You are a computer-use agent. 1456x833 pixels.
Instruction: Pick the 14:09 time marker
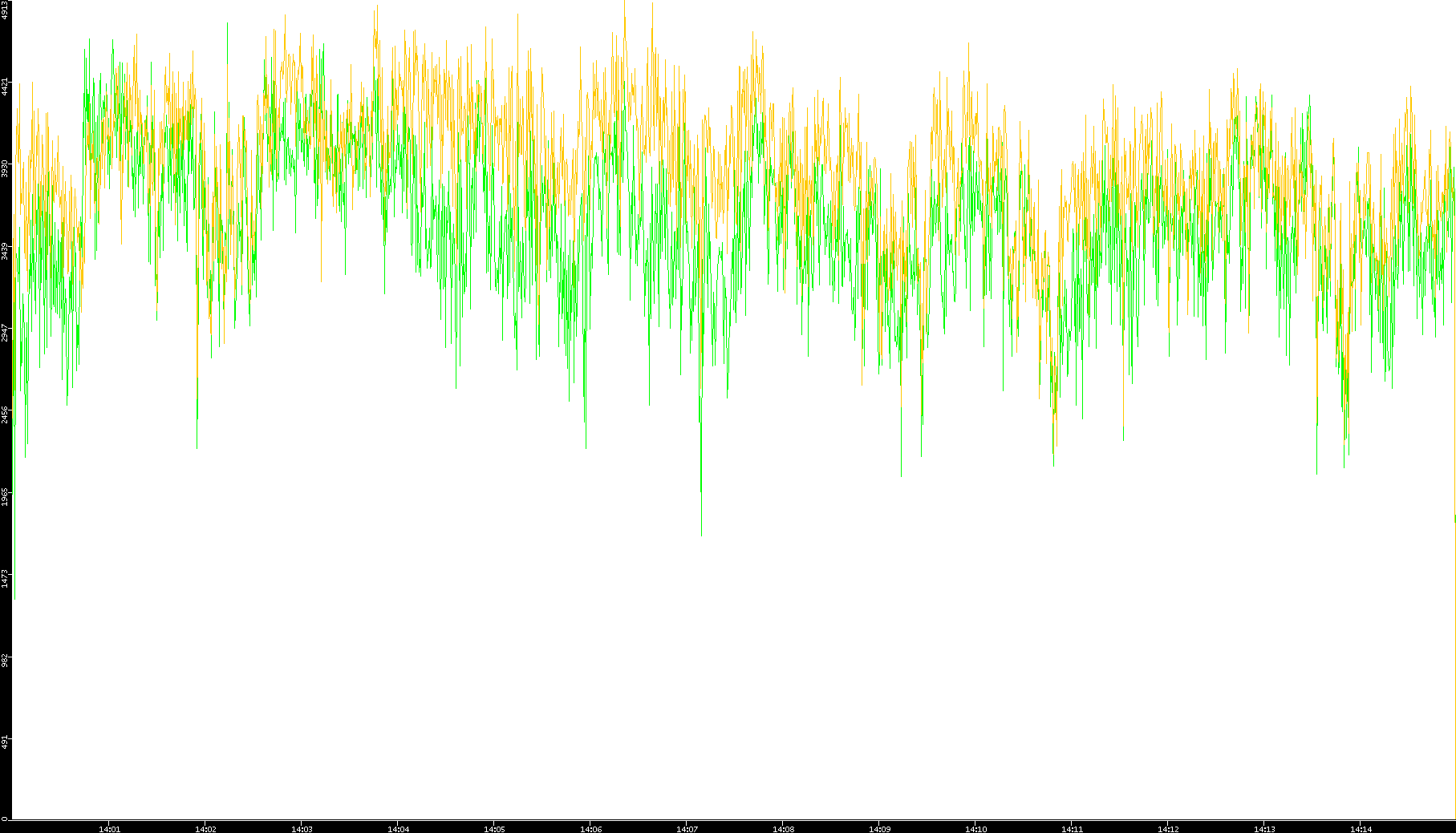pos(879,829)
